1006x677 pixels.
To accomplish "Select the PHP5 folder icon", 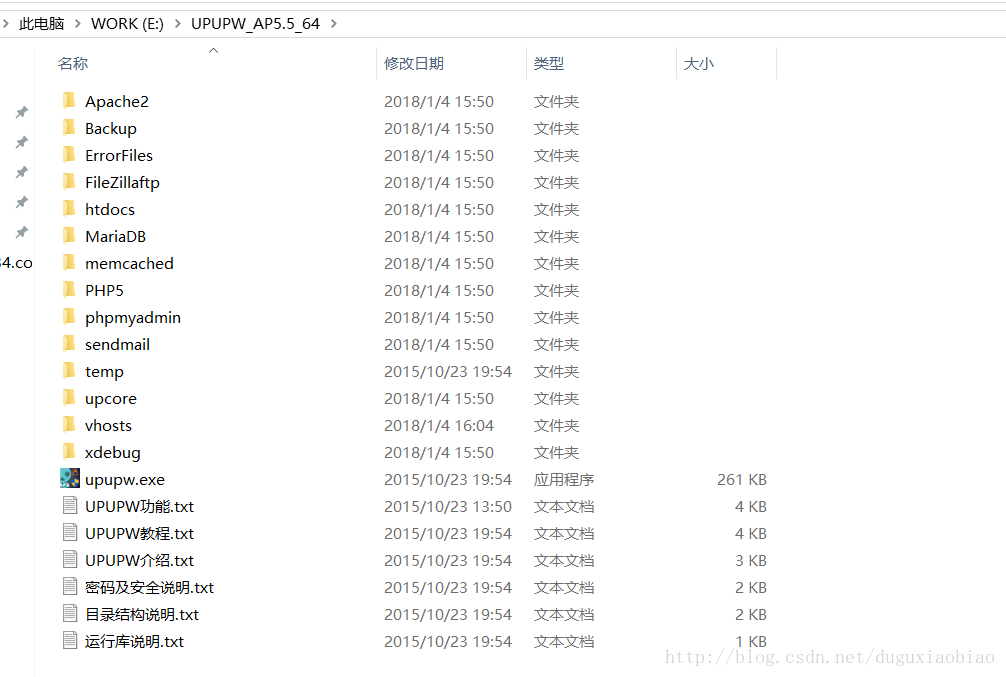I will (69, 289).
